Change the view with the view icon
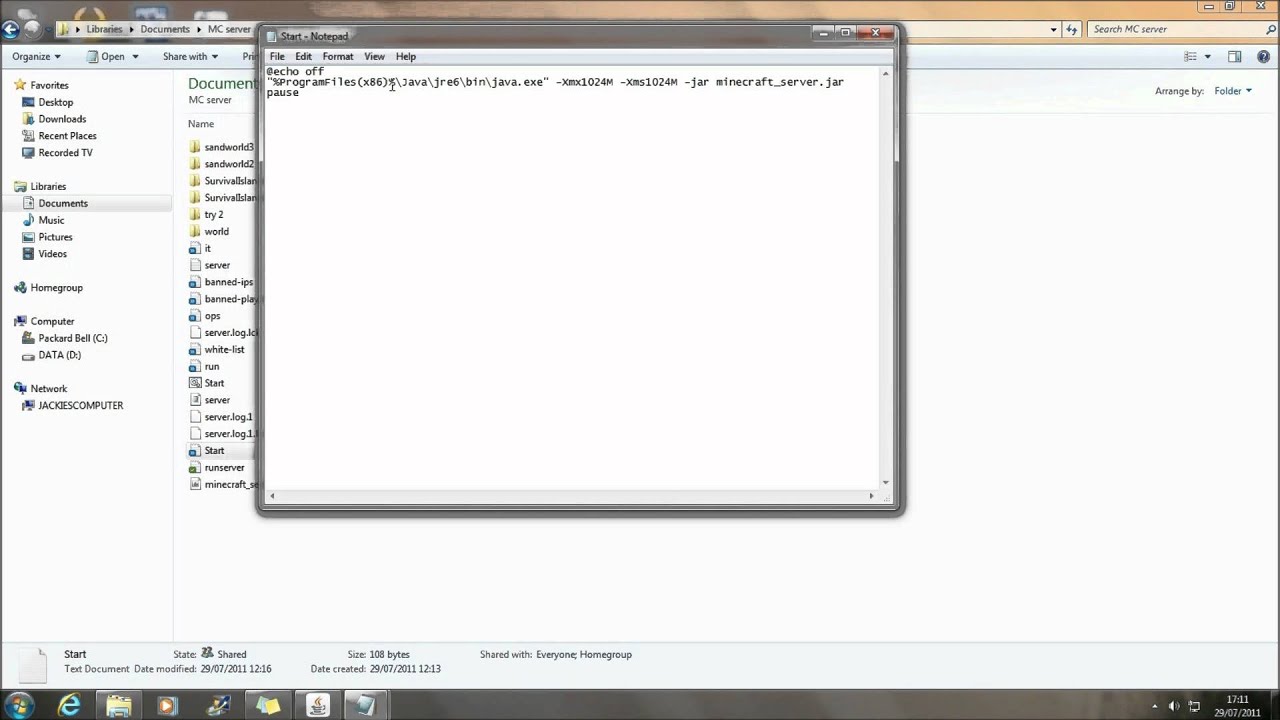The image size is (1280, 720). coord(1191,57)
